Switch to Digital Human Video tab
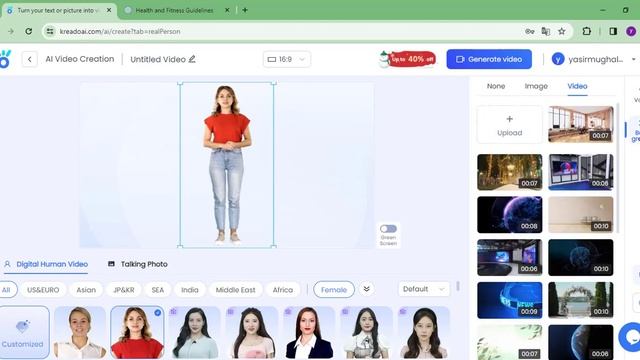 pos(46,264)
